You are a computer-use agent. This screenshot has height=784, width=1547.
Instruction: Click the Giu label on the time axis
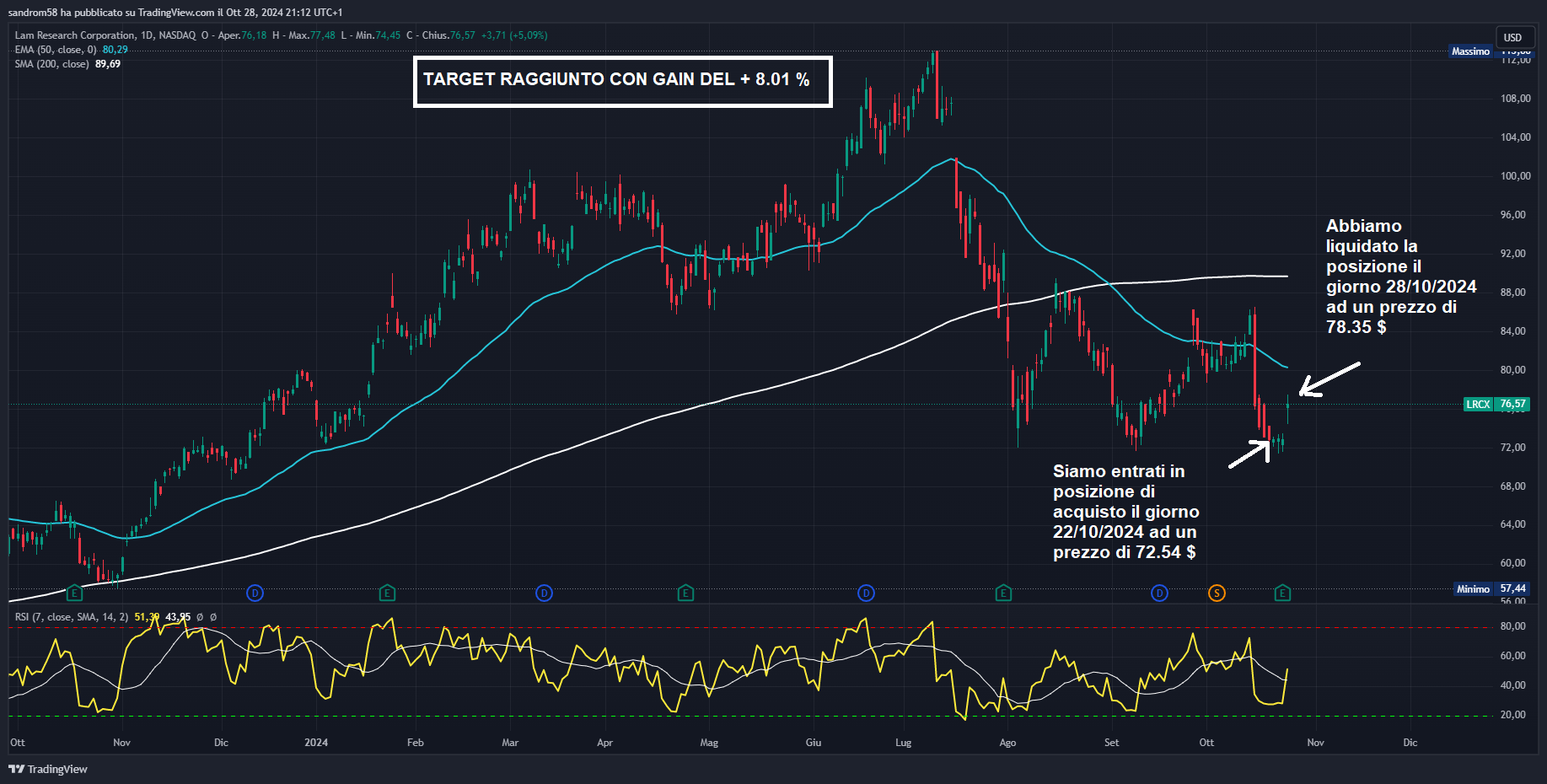[x=814, y=743]
